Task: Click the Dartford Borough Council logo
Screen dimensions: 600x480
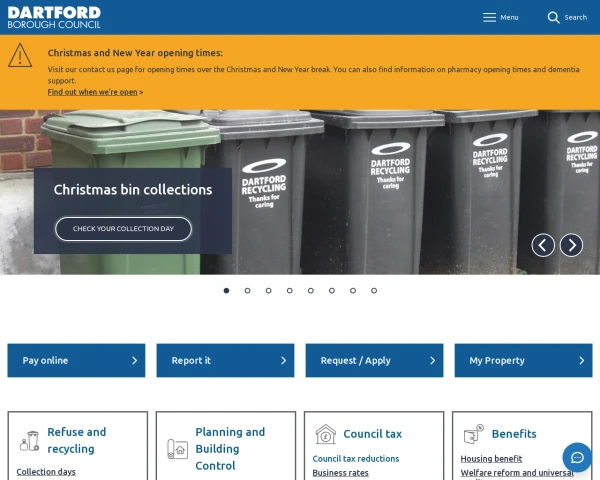Action: tap(54, 17)
